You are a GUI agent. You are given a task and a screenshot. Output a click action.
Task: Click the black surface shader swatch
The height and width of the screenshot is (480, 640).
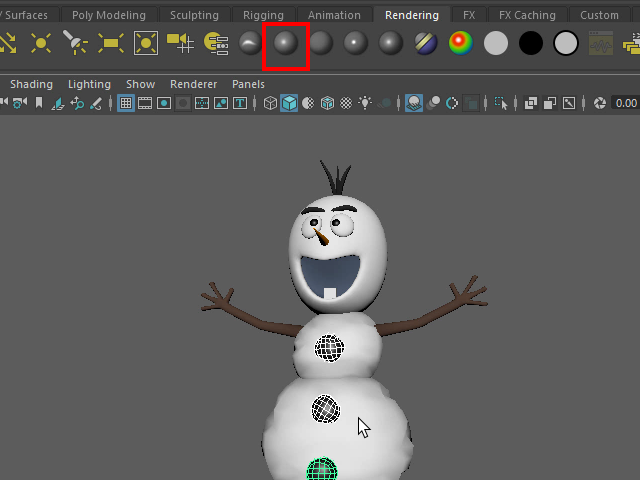pos(531,43)
